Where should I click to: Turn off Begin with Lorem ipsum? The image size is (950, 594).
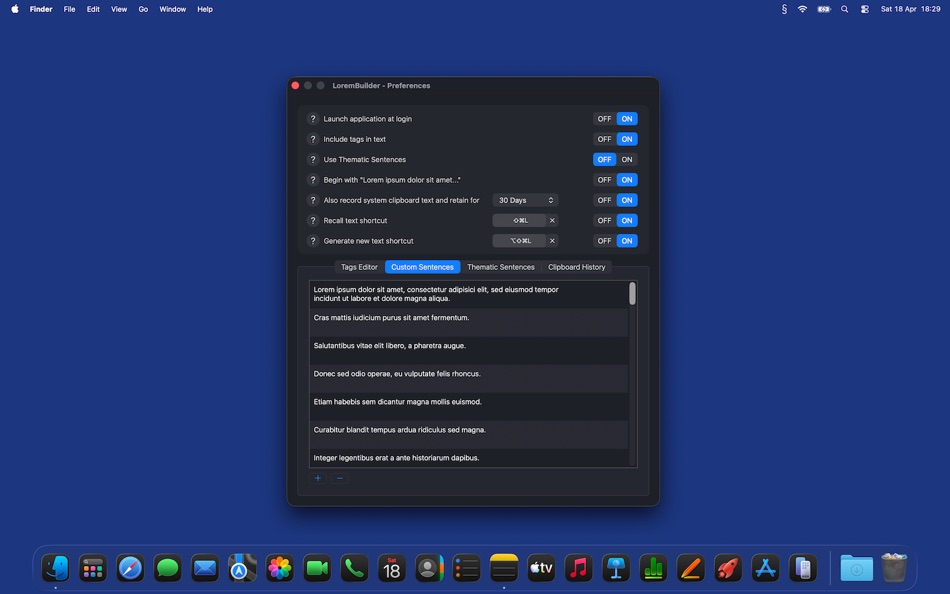point(604,180)
